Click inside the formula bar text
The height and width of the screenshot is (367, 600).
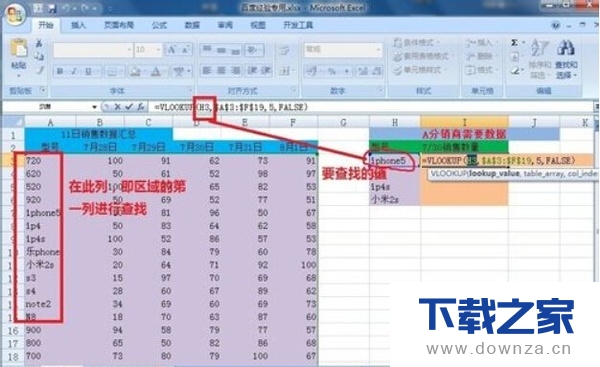[231, 107]
